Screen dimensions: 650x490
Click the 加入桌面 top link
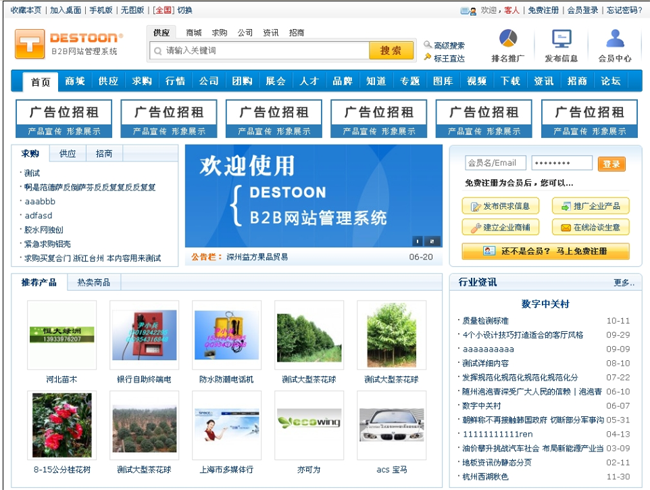click(x=65, y=10)
